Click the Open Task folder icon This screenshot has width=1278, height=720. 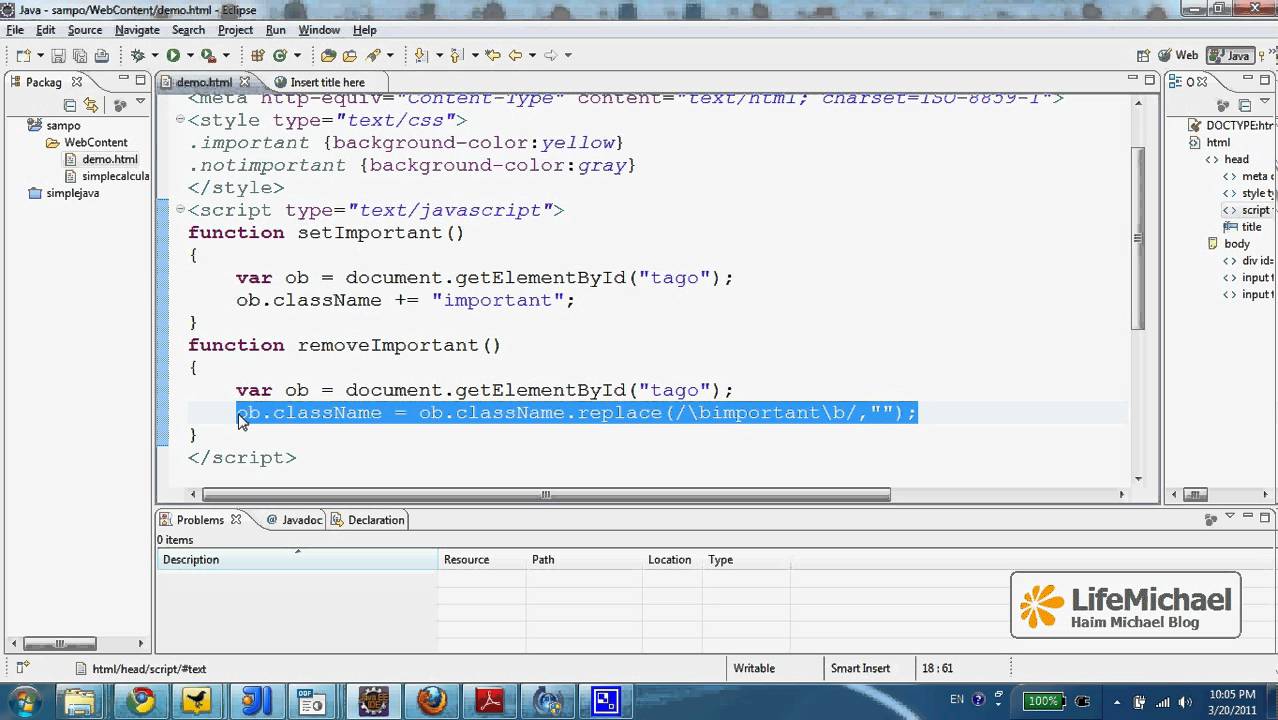(350, 56)
